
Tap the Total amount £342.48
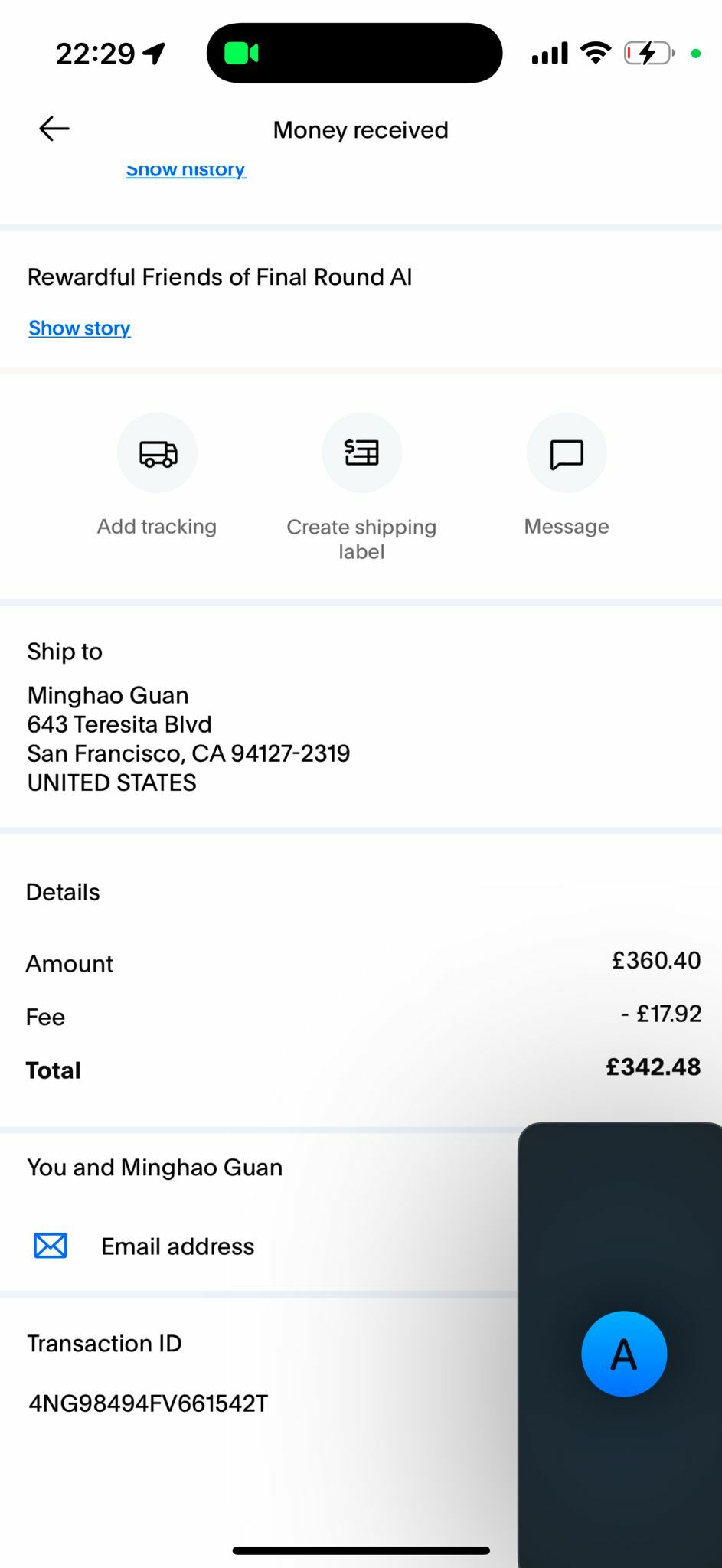click(x=653, y=1067)
